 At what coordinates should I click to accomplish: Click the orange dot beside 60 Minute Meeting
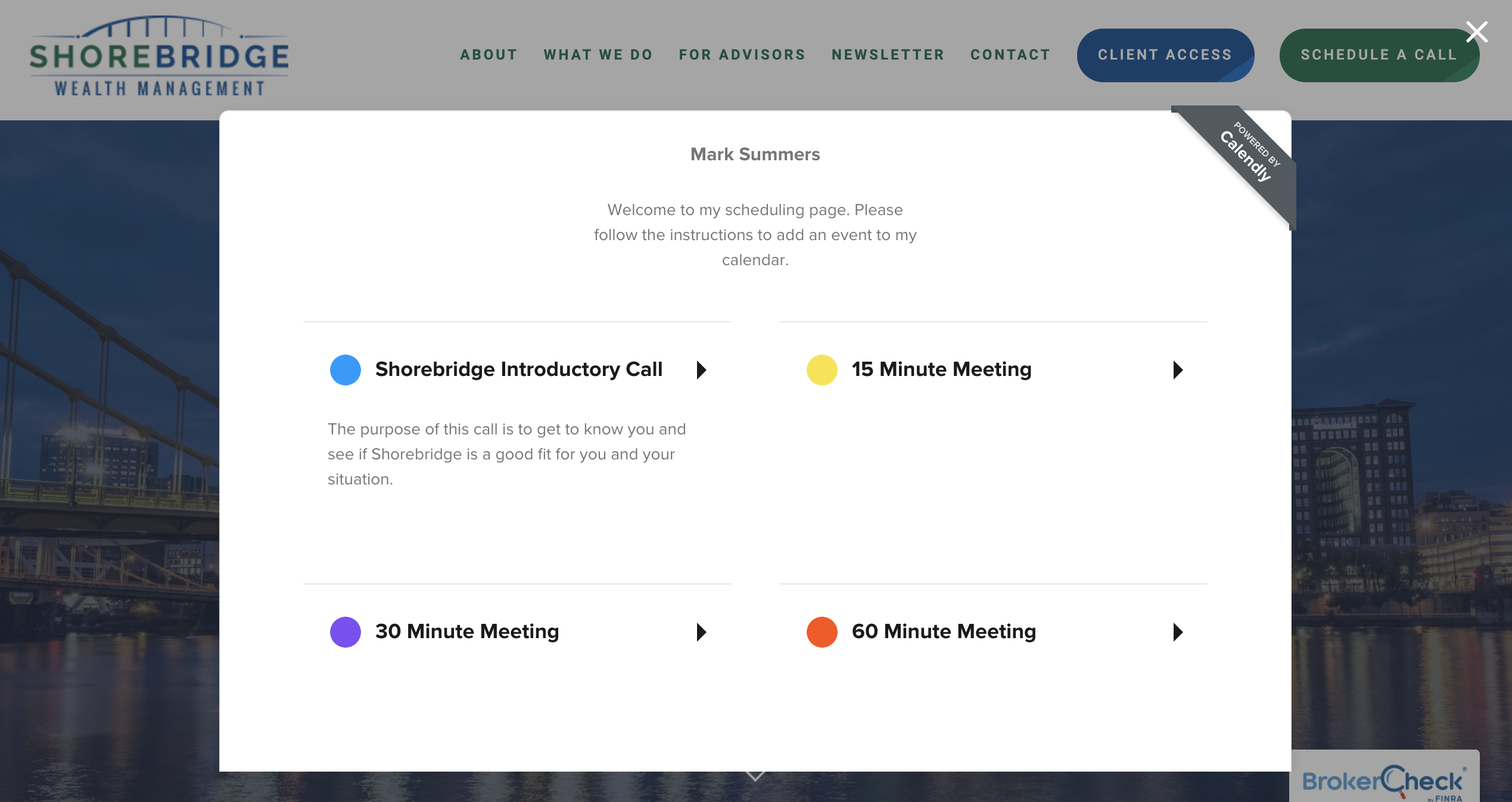[822, 632]
